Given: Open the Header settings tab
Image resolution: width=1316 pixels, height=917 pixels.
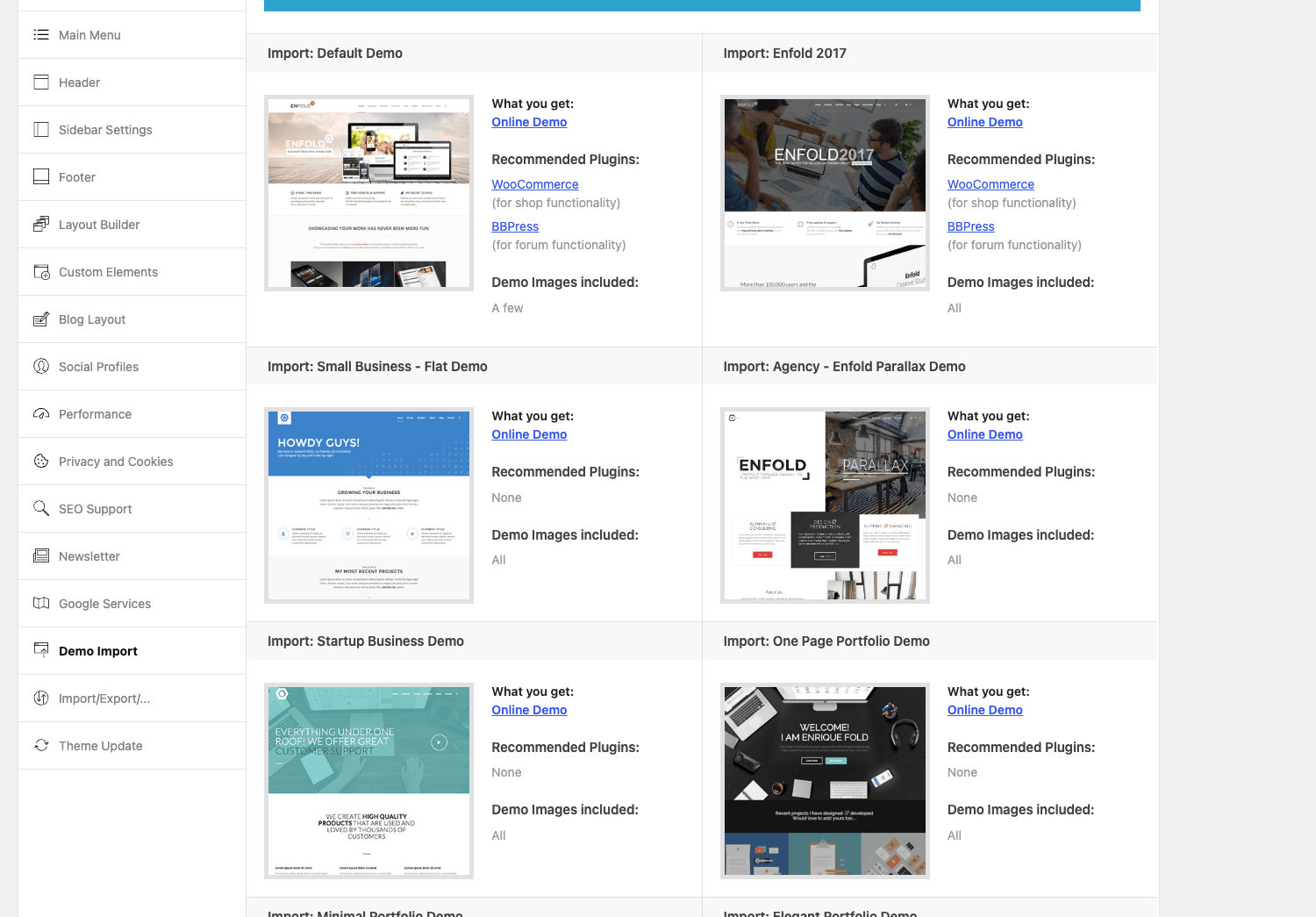Looking at the screenshot, I should coord(132,82).
